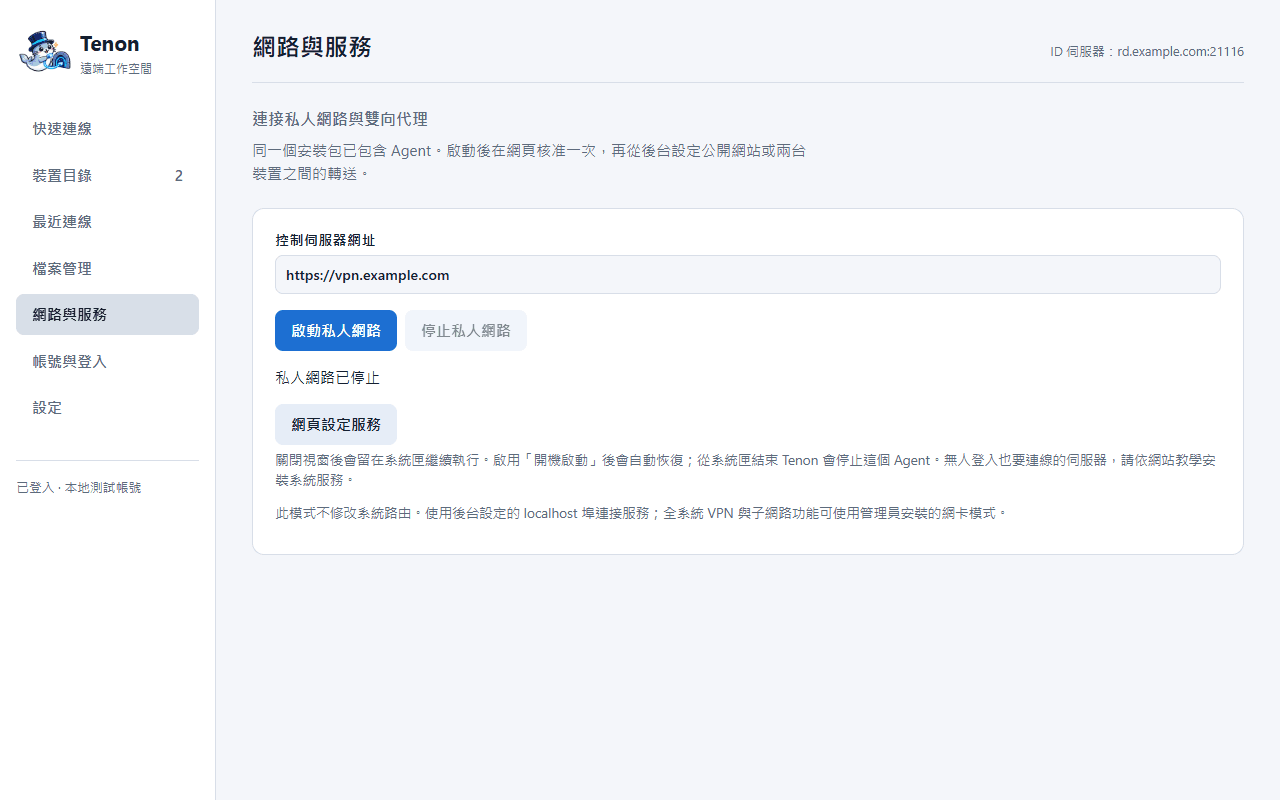Click the 私人網路已停止 status text
Image resolution: width=1280 pixels, height=800 pixels.
[328, 378]
